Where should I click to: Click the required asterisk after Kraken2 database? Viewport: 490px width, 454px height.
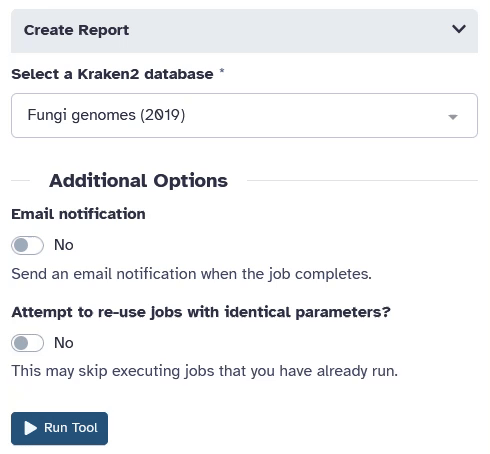tap(222, 71)
